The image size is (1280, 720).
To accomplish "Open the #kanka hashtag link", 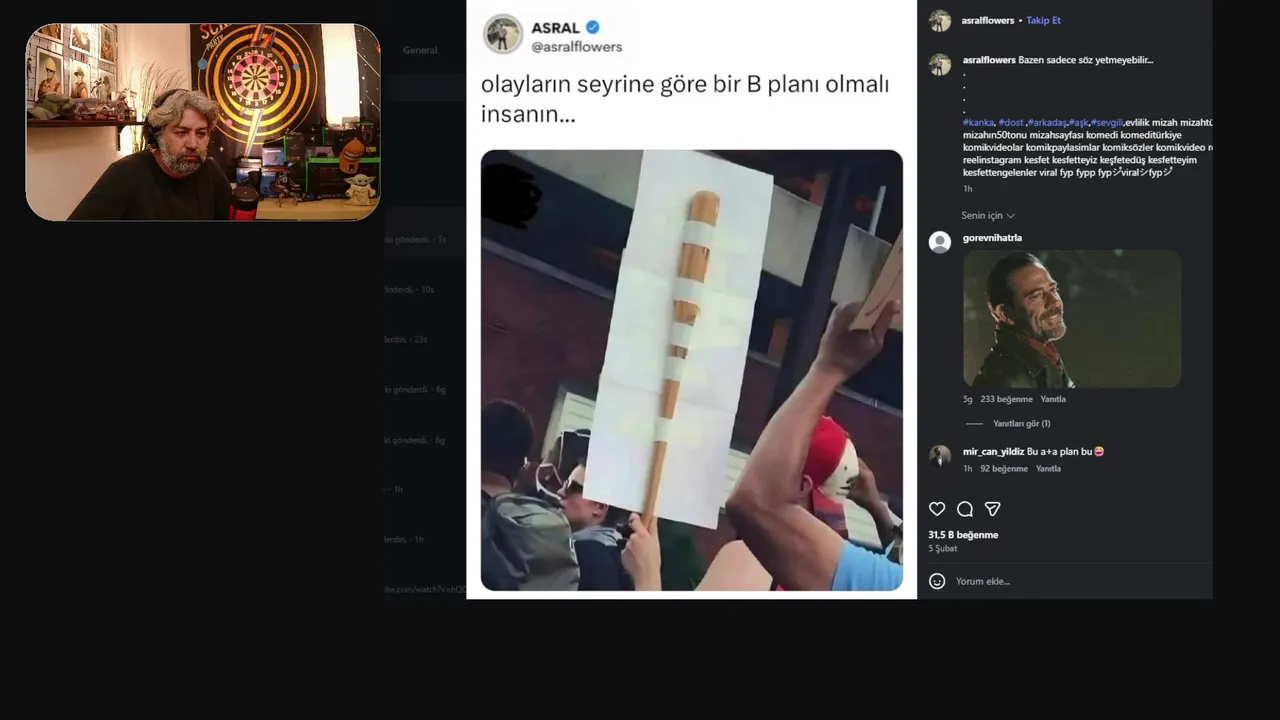I will (x=978, y=122).
